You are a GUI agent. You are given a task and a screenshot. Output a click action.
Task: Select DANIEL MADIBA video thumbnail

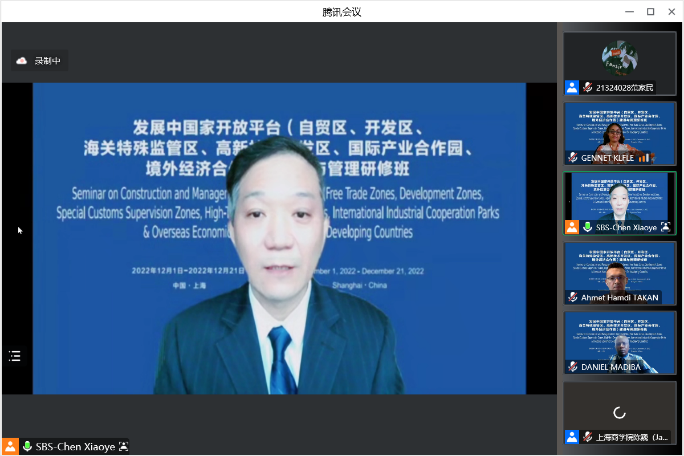point(619,343)
